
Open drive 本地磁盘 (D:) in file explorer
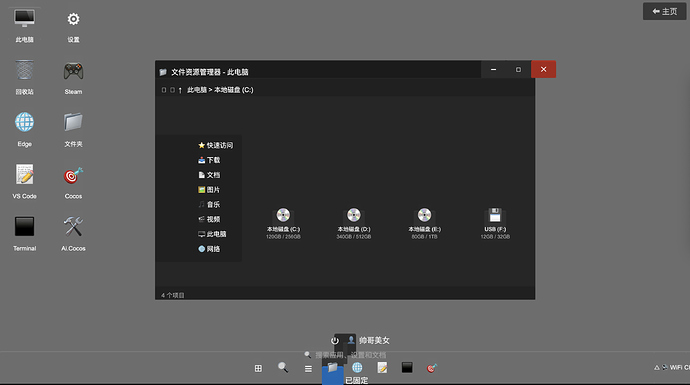click(x=354, y=224)
